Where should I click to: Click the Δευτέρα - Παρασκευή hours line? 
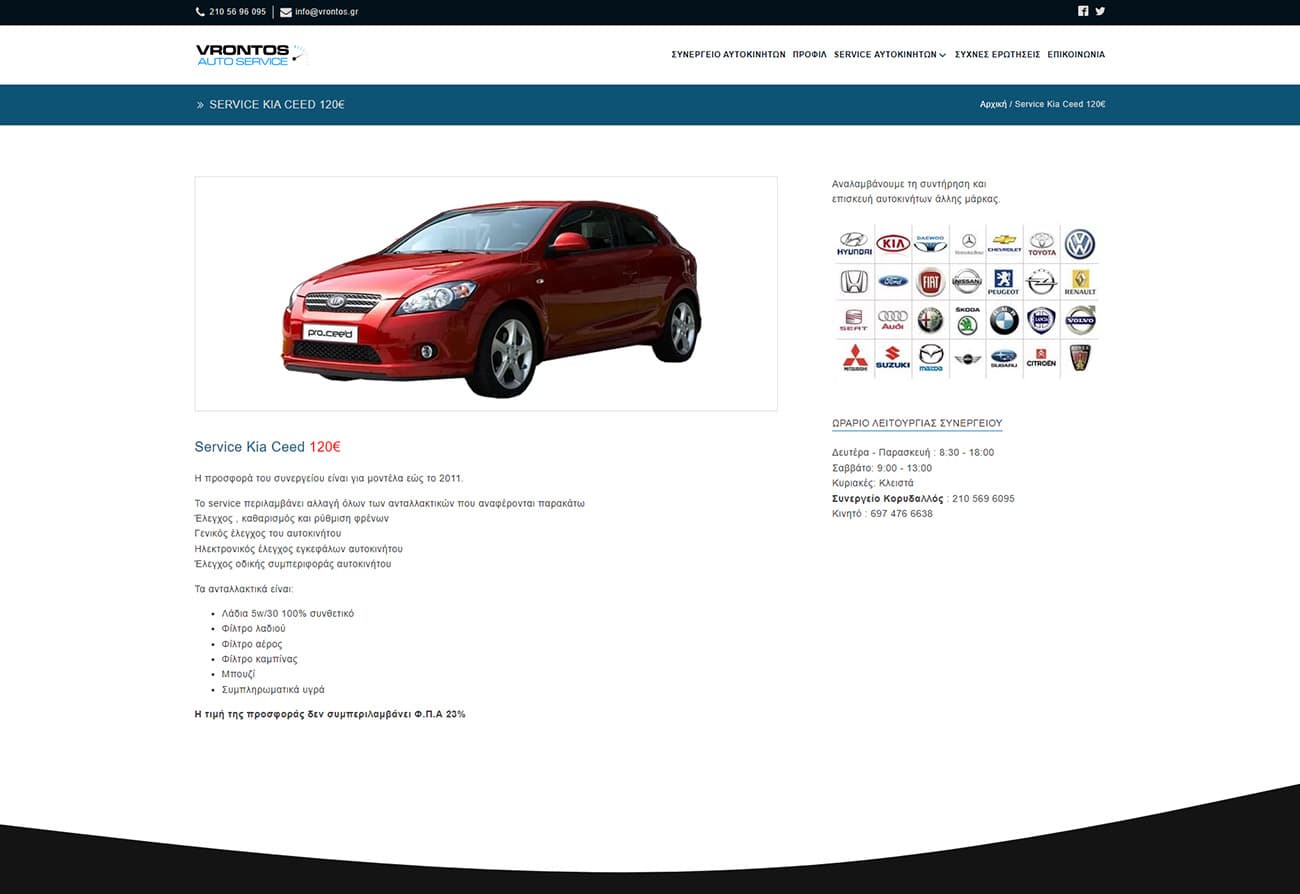click(x=913, y=453)
